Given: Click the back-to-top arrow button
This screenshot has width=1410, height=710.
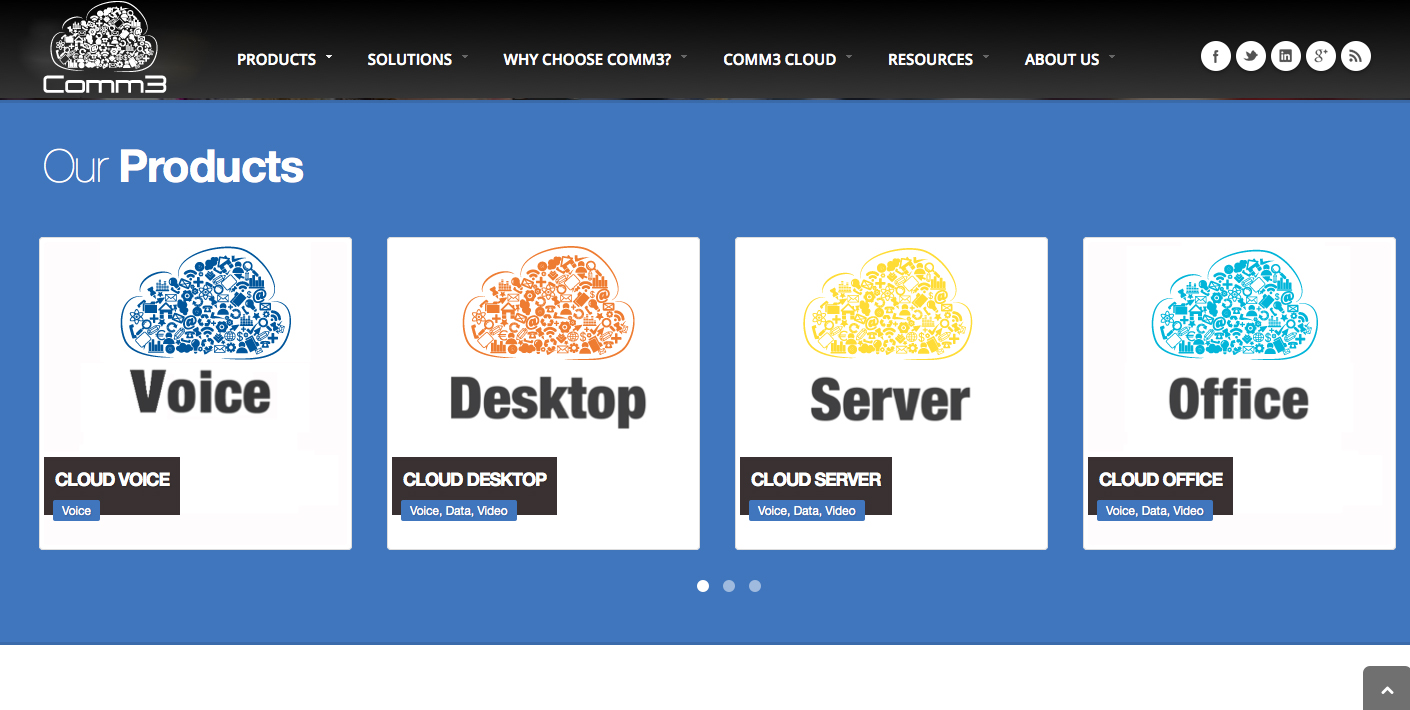Looking at the screenshot, I should point(1386,688).
